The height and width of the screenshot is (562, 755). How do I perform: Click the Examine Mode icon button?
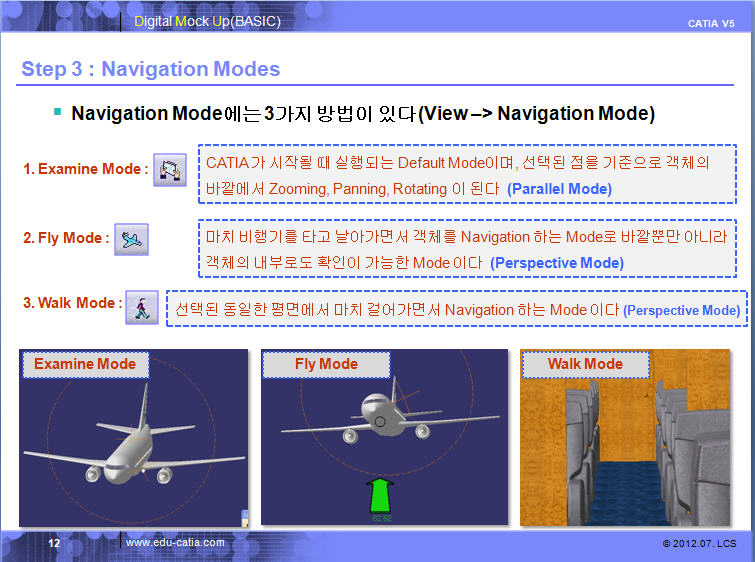click(172, 168)
